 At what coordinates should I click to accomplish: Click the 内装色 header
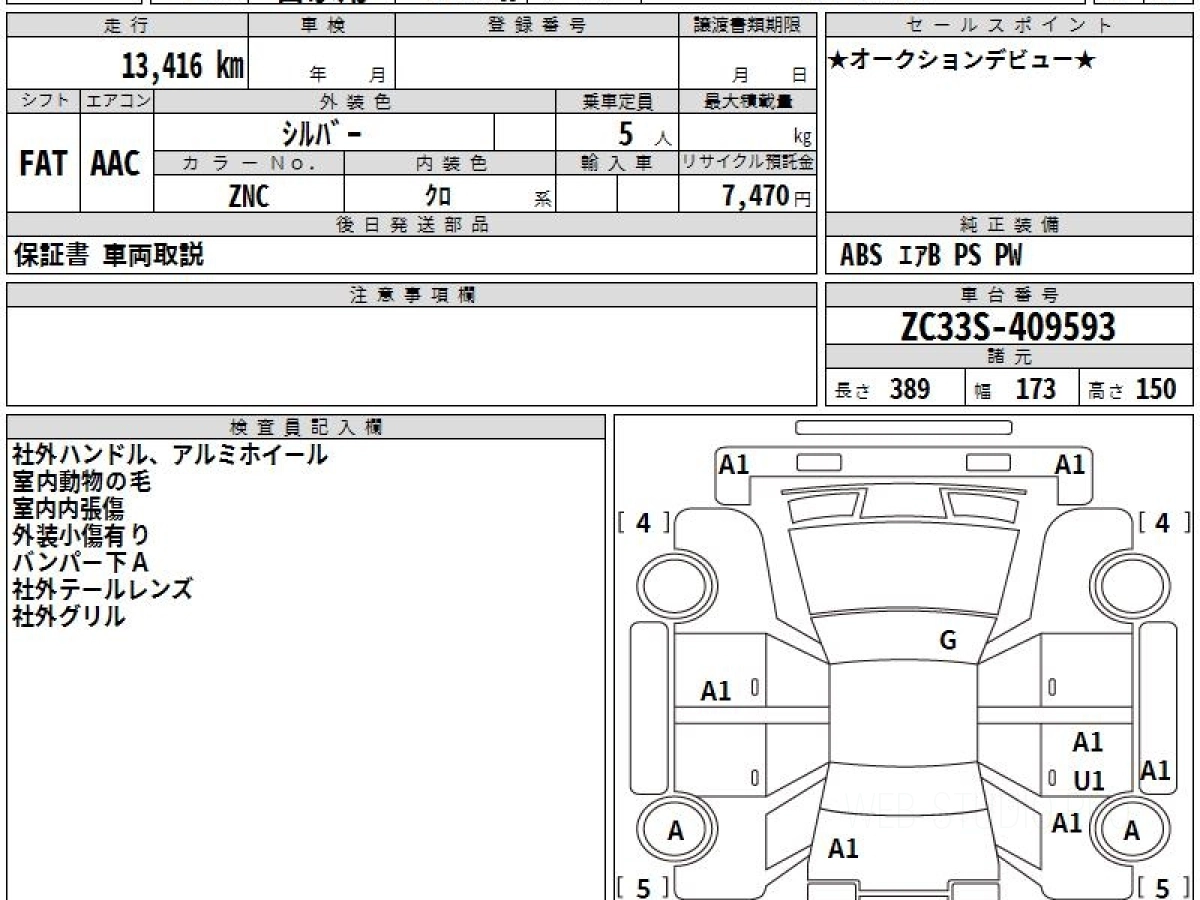pyautogui.click(x=450, y=163)
